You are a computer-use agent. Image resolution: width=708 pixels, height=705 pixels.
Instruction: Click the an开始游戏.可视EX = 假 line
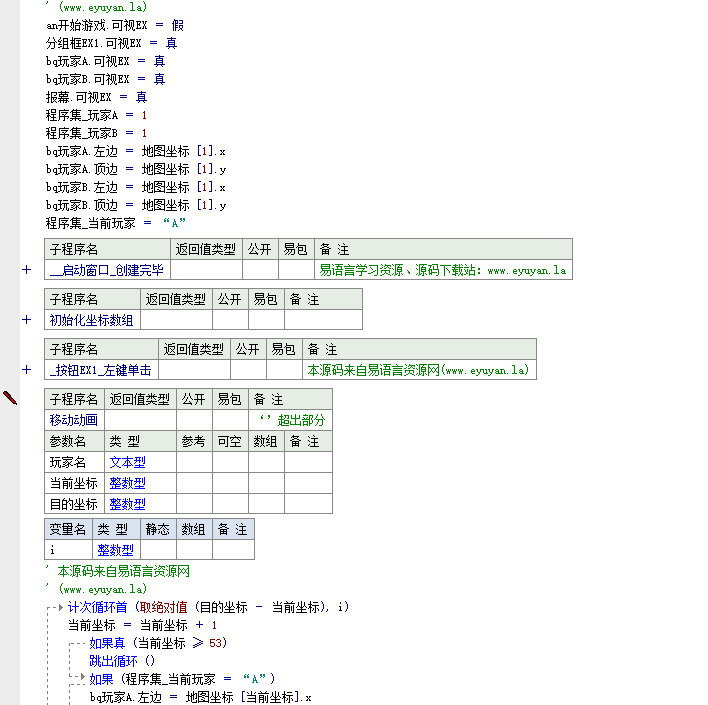(x=115, y=25)
